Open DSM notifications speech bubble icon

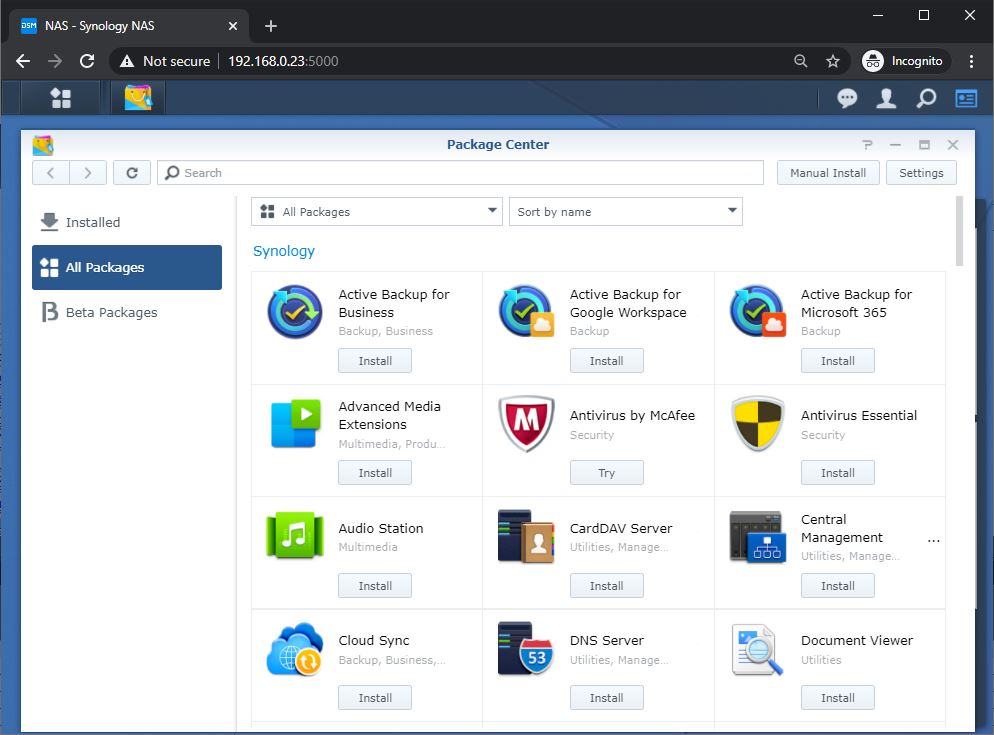pos(847,98)
